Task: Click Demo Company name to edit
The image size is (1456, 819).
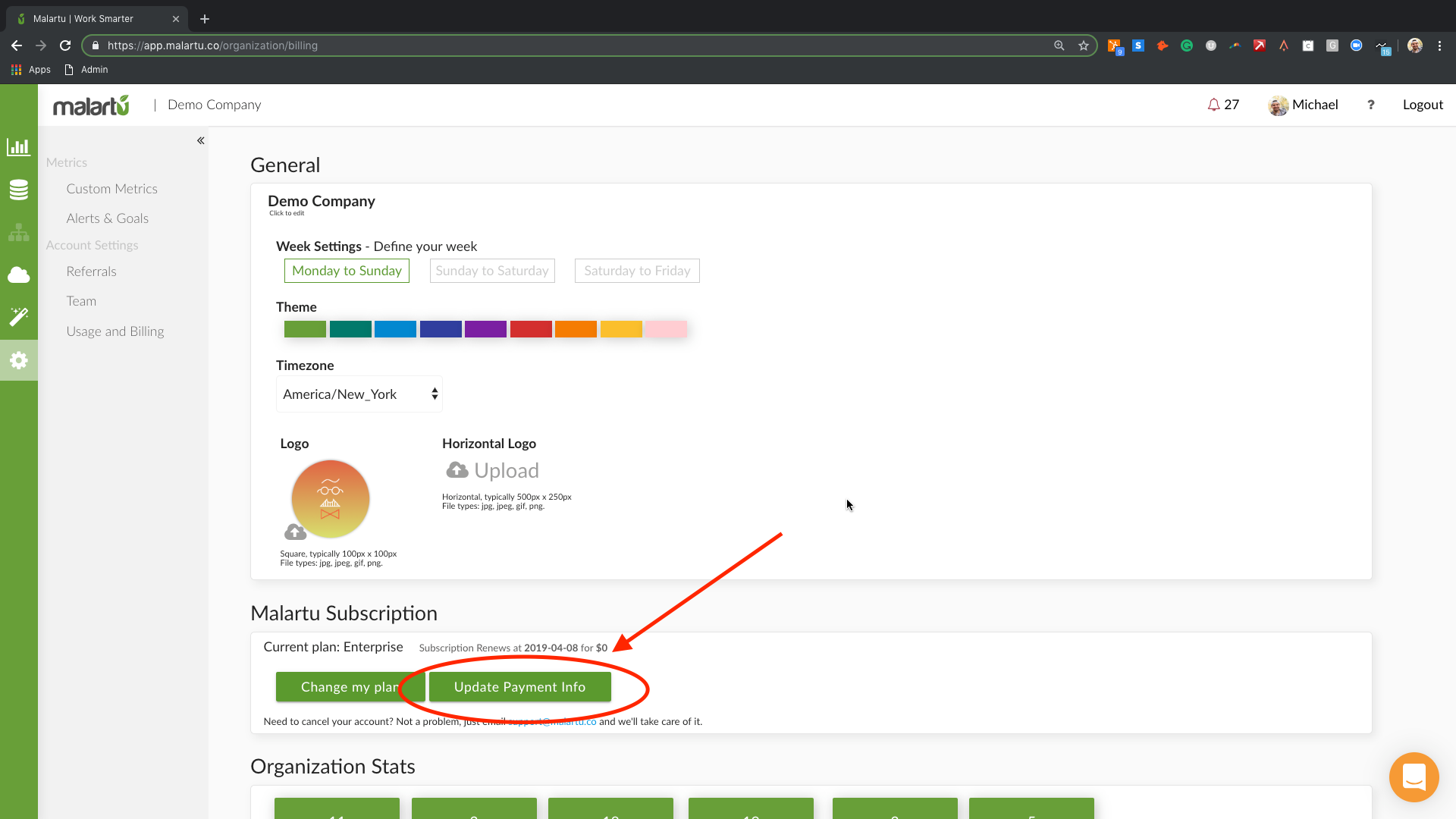Action: 322,201
